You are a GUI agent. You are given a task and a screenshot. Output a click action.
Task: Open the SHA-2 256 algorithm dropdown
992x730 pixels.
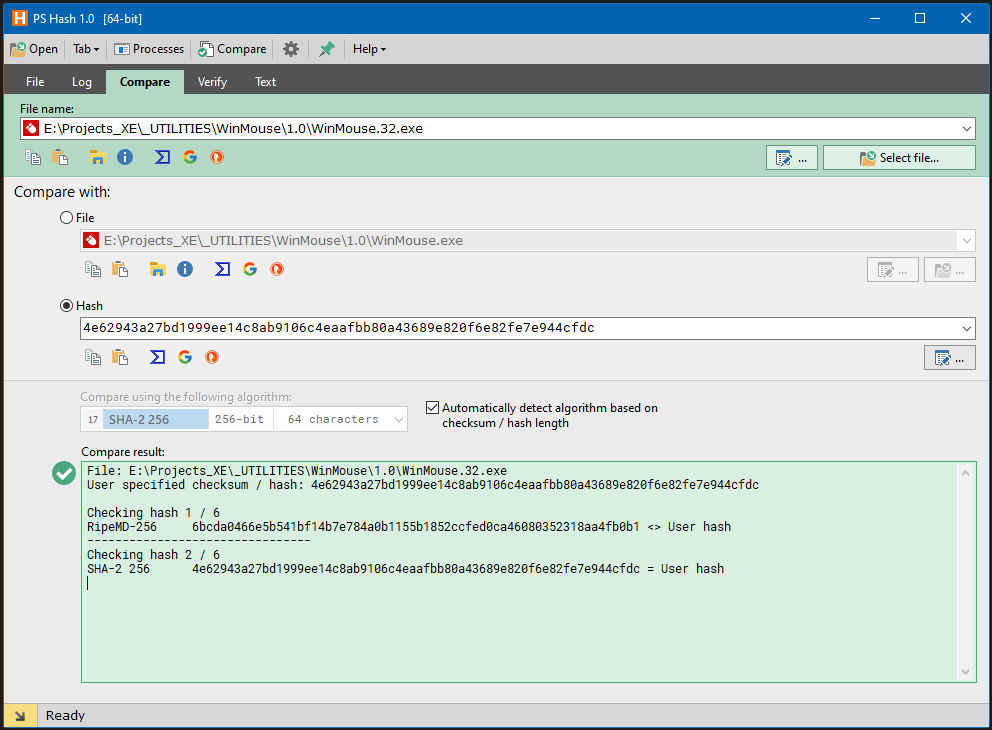click(244, 419)
